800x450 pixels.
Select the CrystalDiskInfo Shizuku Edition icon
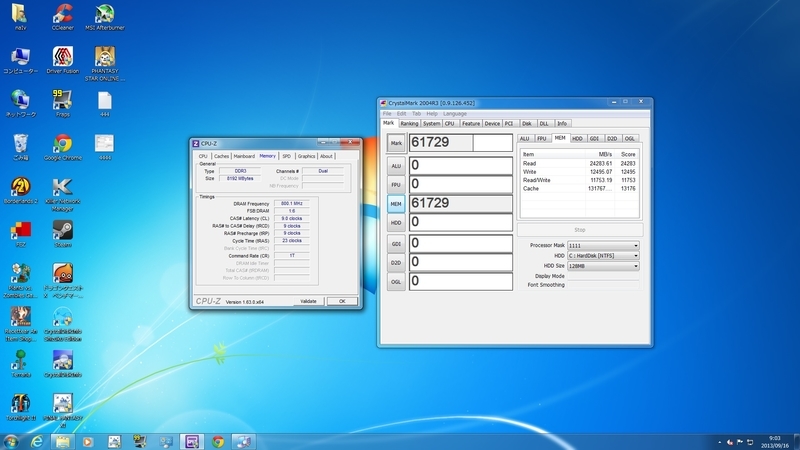(x=63, y=324)
